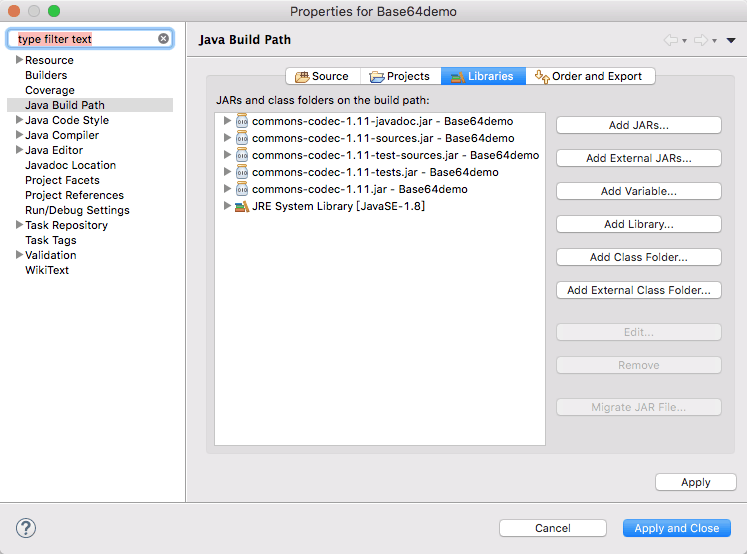This screenshot has width=747, height=554.
Task: Expand commons-codec-1.11.jar entry
Action: [227, 189]
